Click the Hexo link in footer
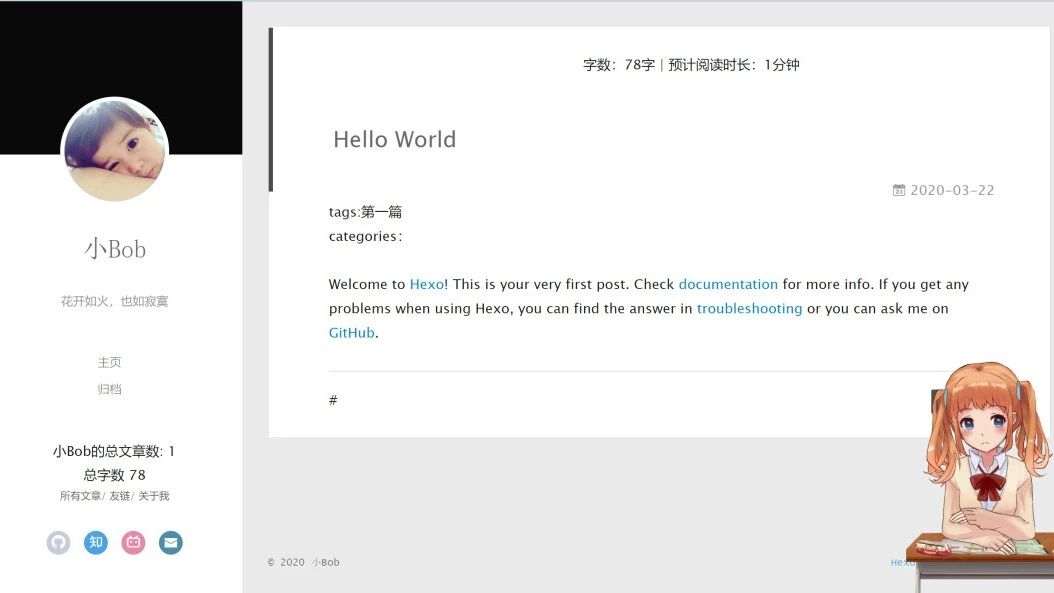The image size is (1054, 593). click(x=902, y=563)
